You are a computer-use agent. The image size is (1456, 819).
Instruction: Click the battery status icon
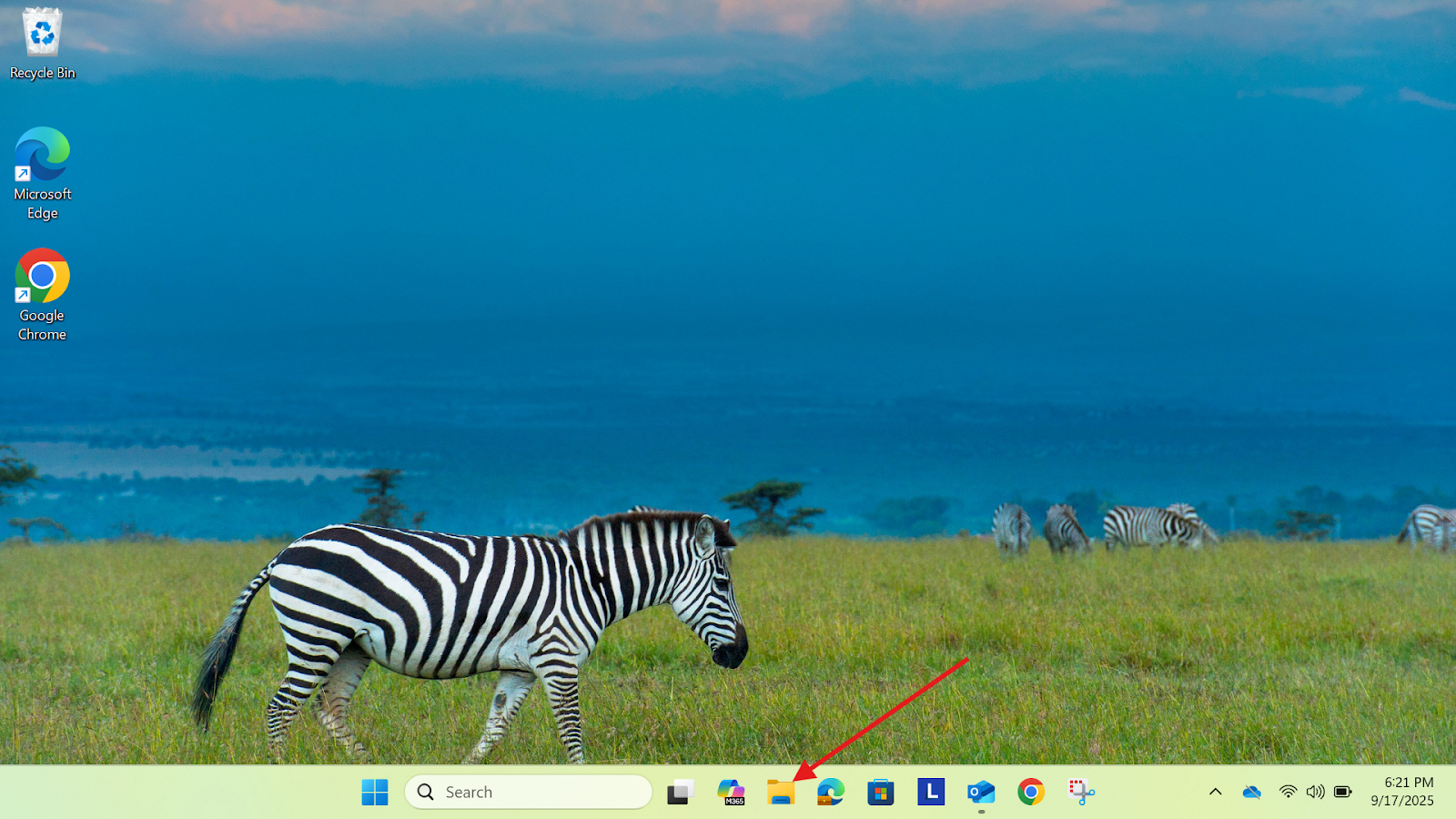(1343, 793)
